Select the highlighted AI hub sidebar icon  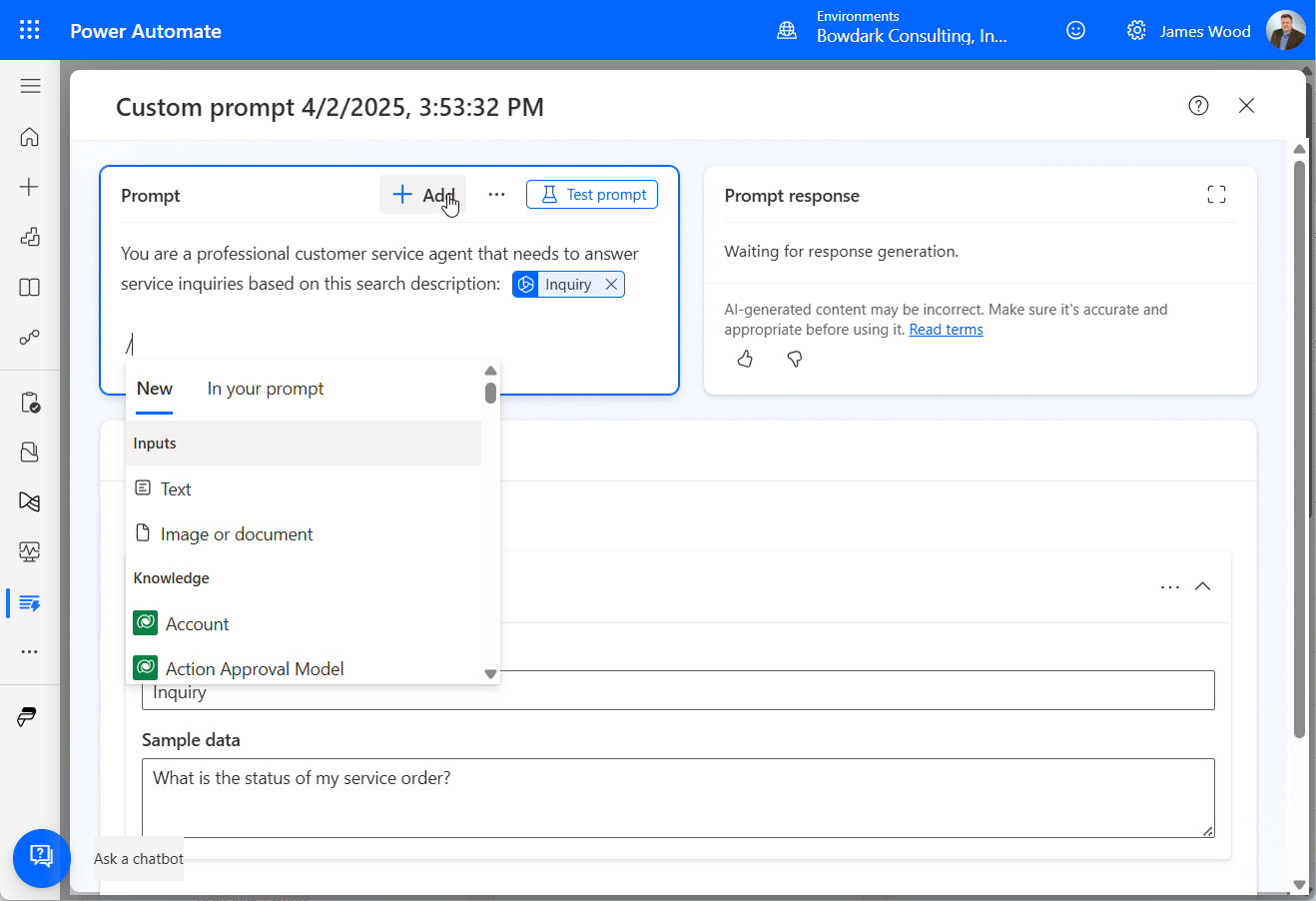click(30, 603)
